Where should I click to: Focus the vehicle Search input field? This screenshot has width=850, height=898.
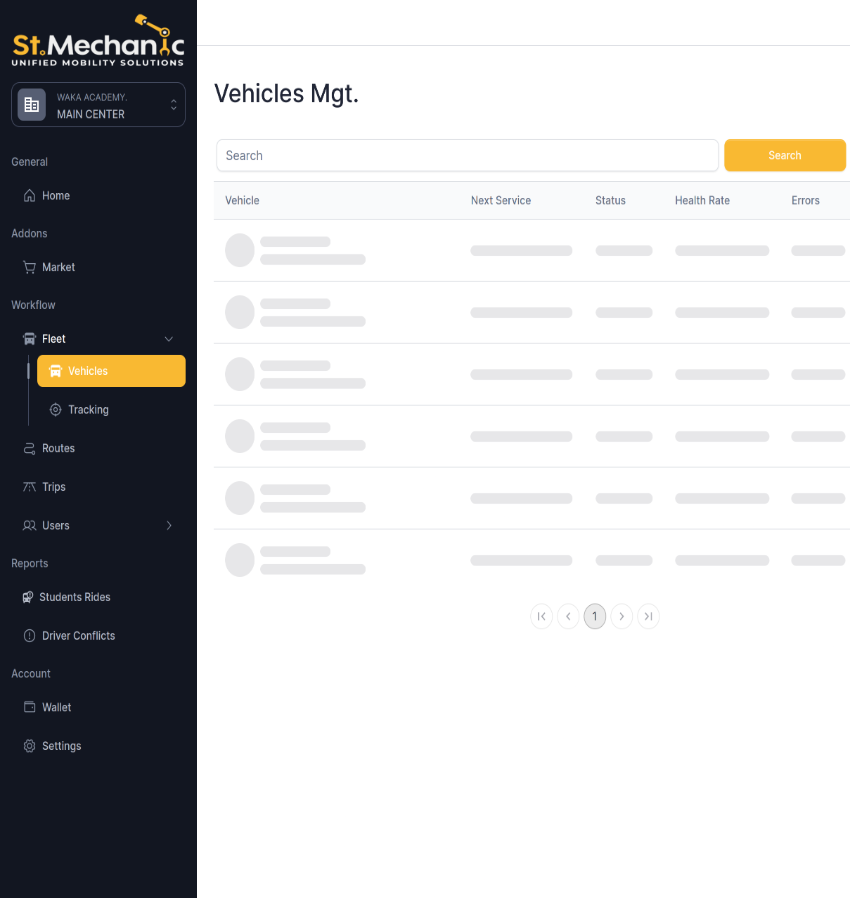pyautogui.click(x=467, y=155)
